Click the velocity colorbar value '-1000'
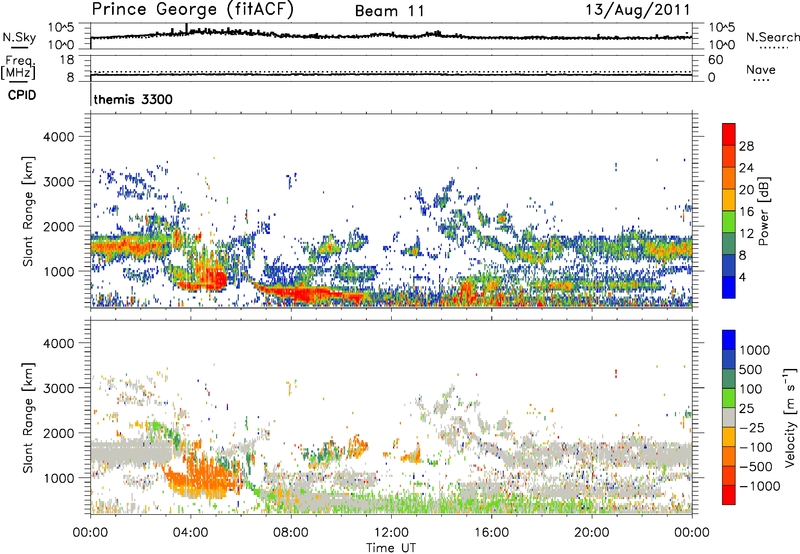This screenshot has height=554, width=800. tap(760, 486)
